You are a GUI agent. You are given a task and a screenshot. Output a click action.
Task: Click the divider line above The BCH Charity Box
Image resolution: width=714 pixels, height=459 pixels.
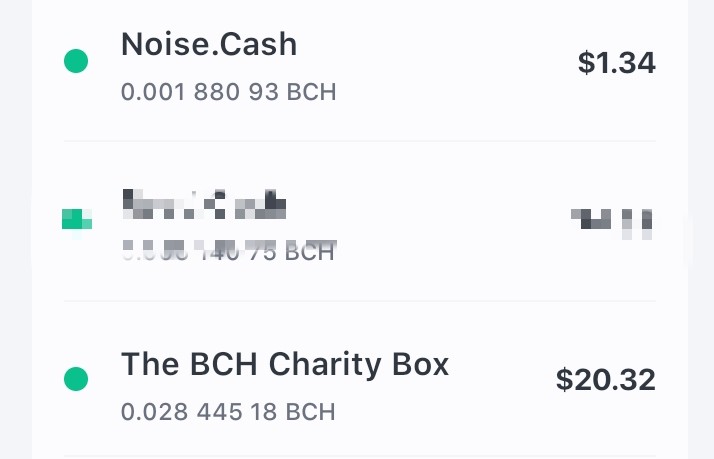coord(360,301)
